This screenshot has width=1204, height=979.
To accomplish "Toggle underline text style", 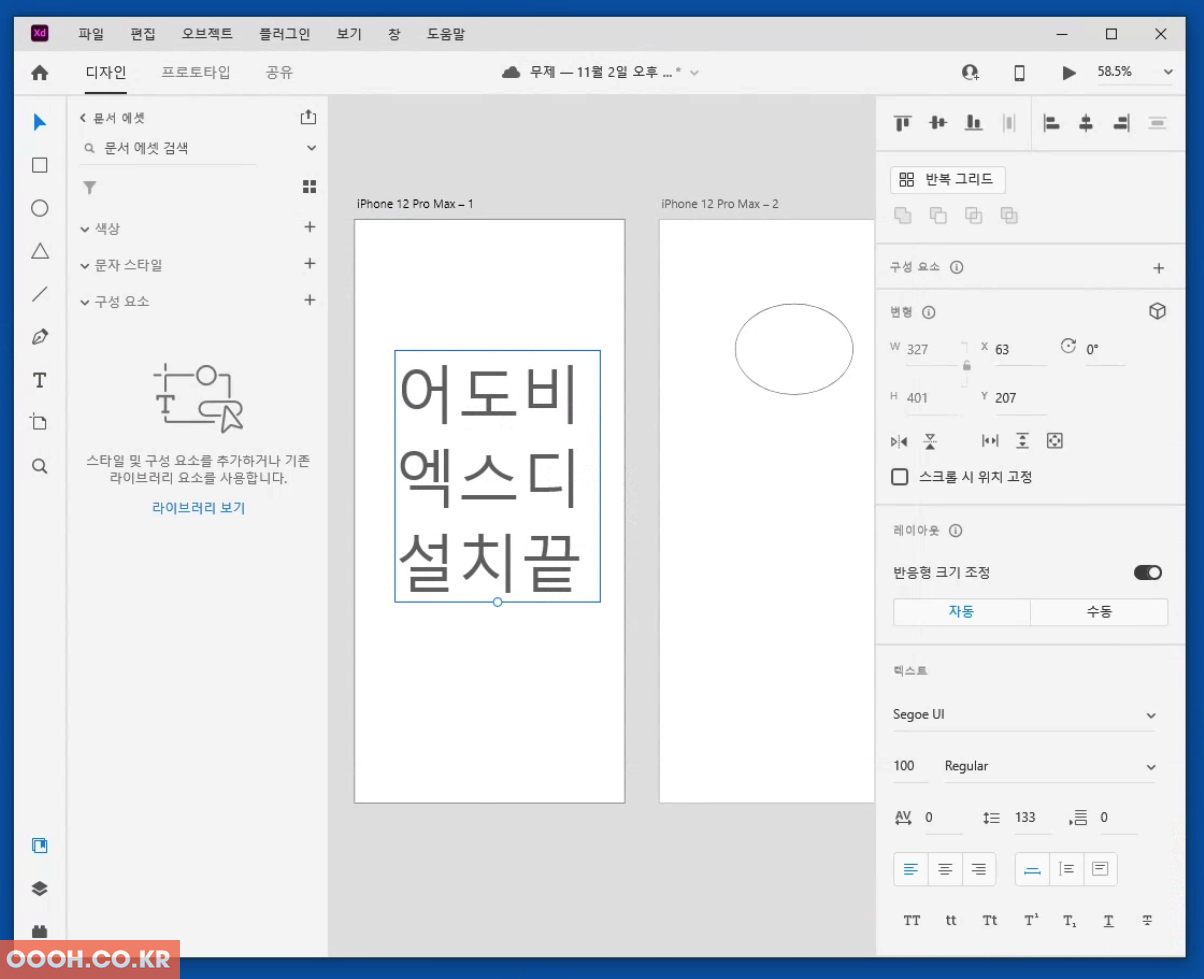I will 1108,920.
